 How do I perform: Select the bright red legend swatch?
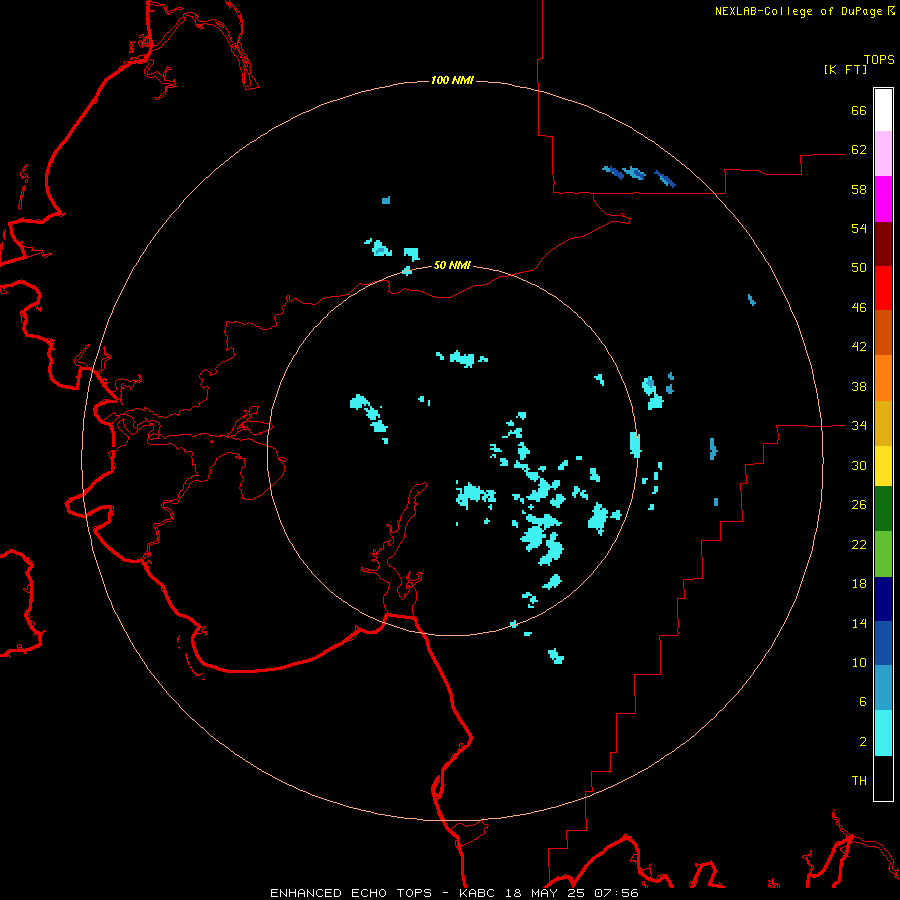883,288
